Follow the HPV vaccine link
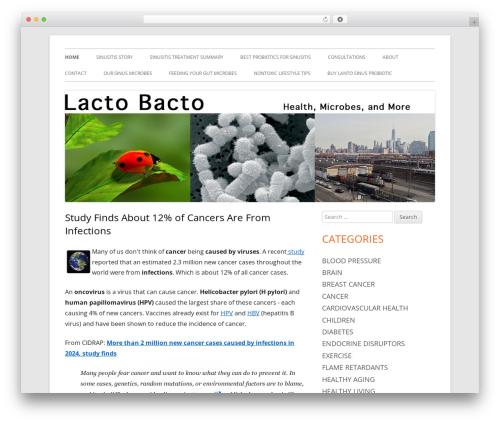The width and height of the screenshot is (500, 423). coord(227,313)
